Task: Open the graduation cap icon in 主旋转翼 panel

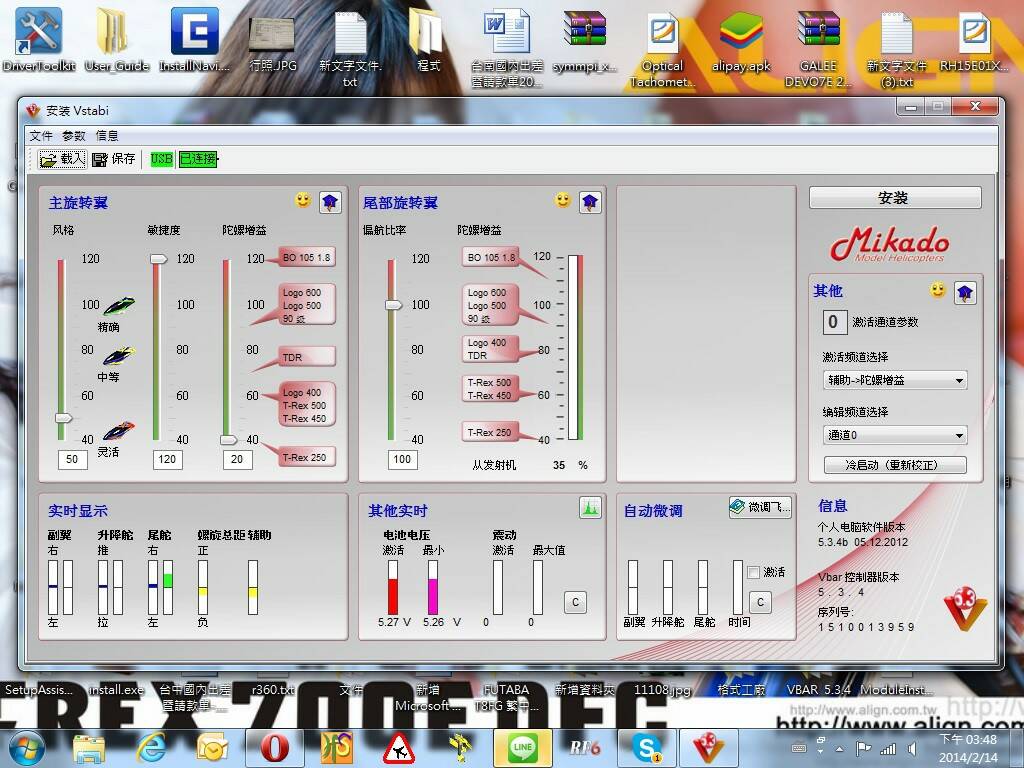Action: tap(330, 202)
